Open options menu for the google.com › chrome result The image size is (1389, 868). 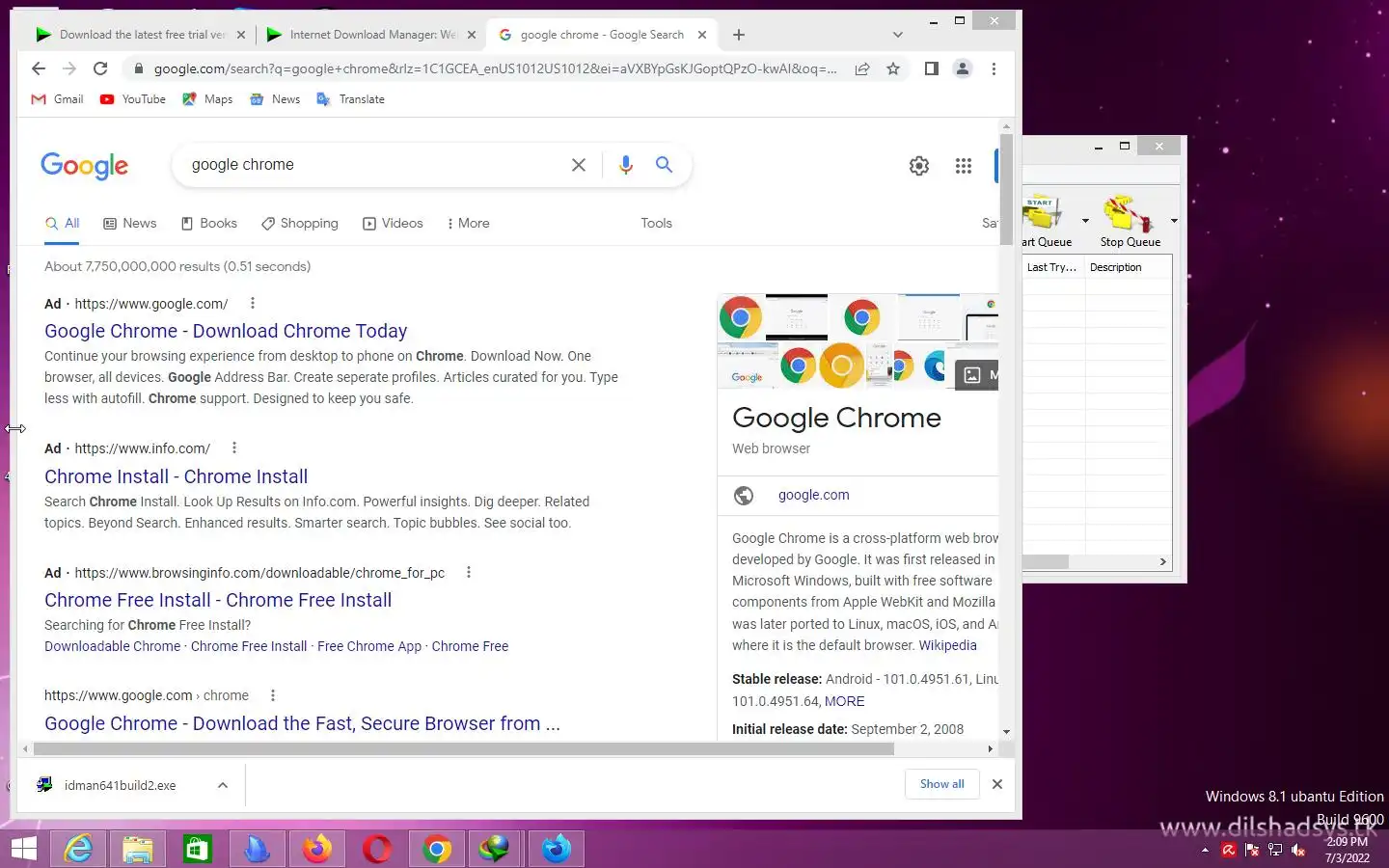pos(273,695)
